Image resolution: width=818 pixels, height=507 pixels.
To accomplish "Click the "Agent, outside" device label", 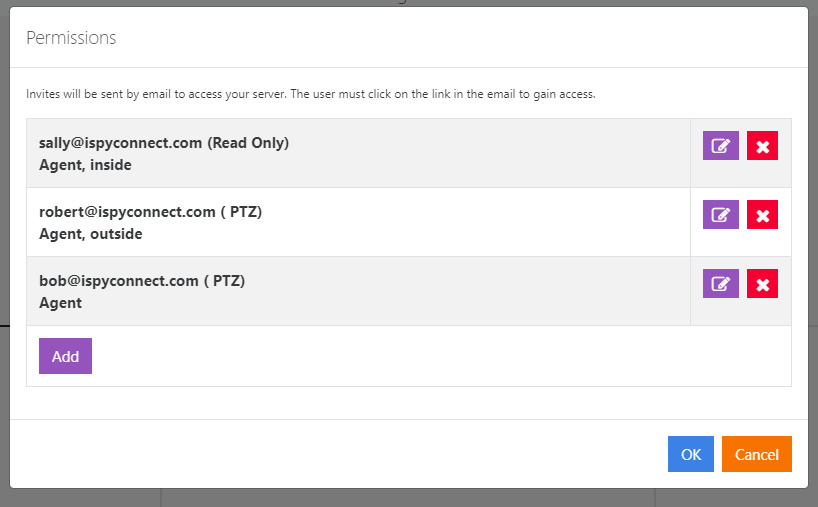I will (x=90, y=234).
